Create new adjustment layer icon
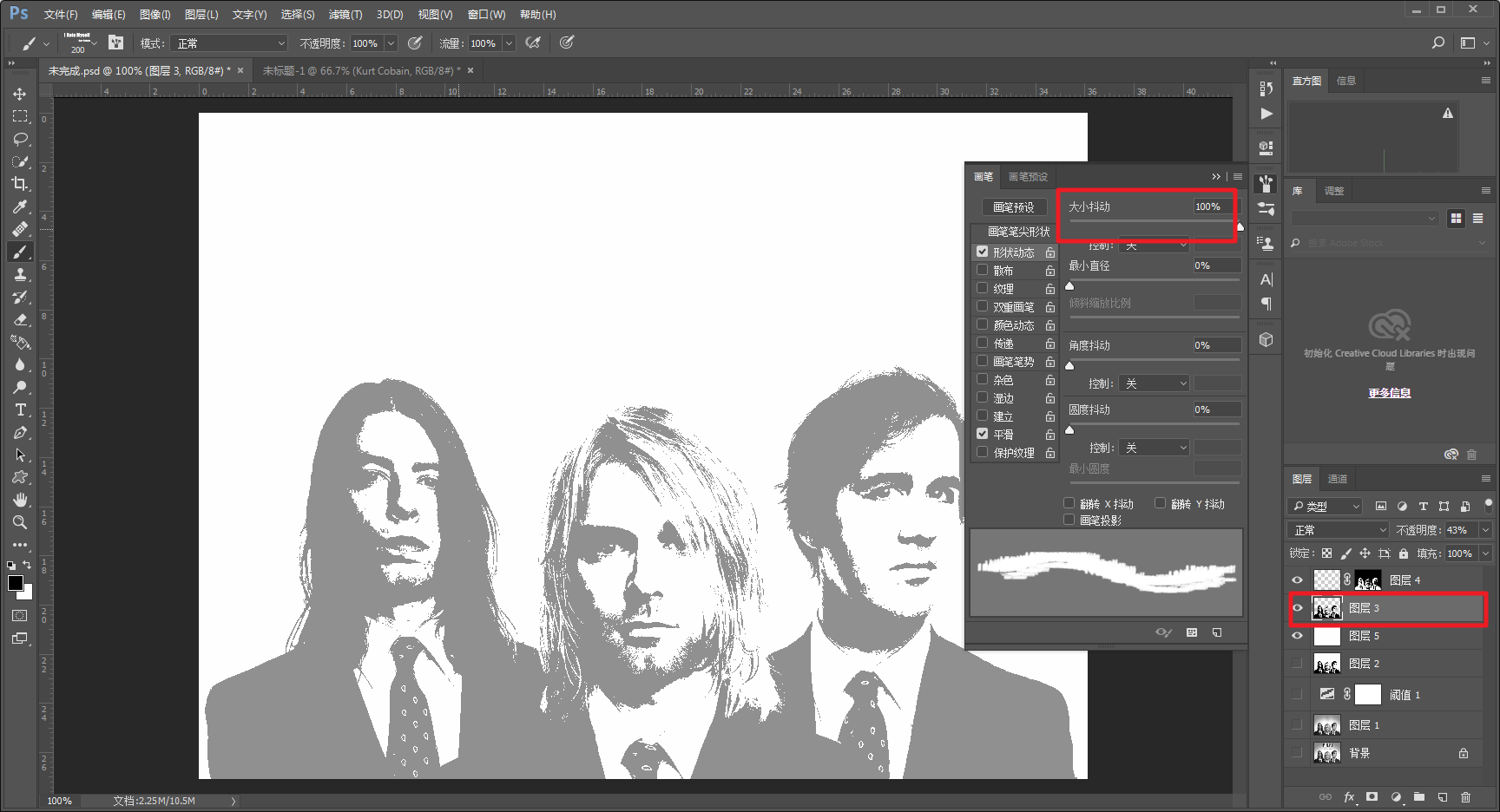 [1396, 796]
